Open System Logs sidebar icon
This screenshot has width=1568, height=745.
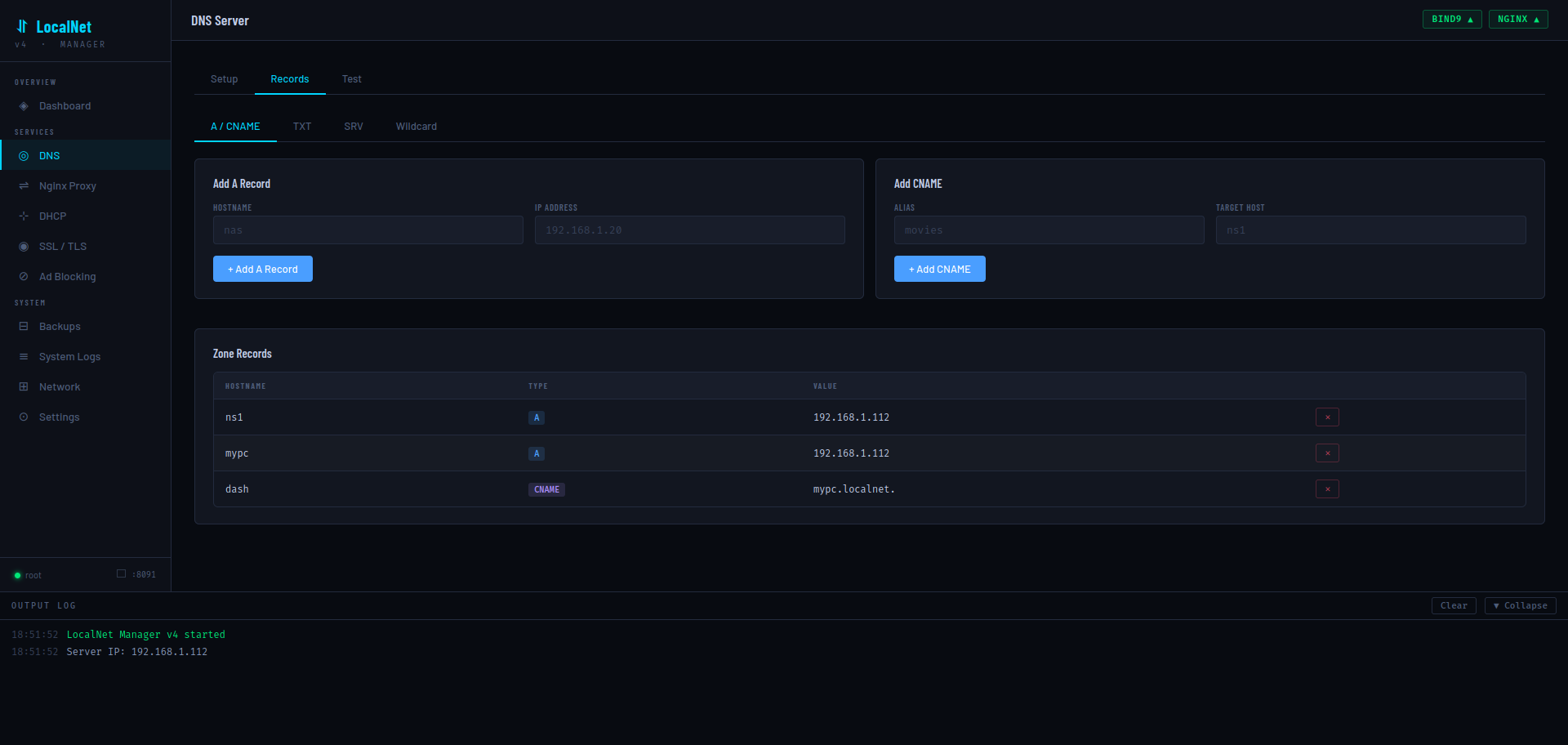pyautogui.click(x=24, y=357)
